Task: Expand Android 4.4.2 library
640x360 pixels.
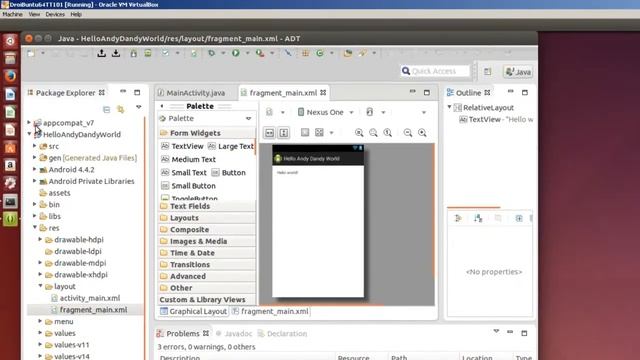Action: pyautogui.click(x=35, y=169)
